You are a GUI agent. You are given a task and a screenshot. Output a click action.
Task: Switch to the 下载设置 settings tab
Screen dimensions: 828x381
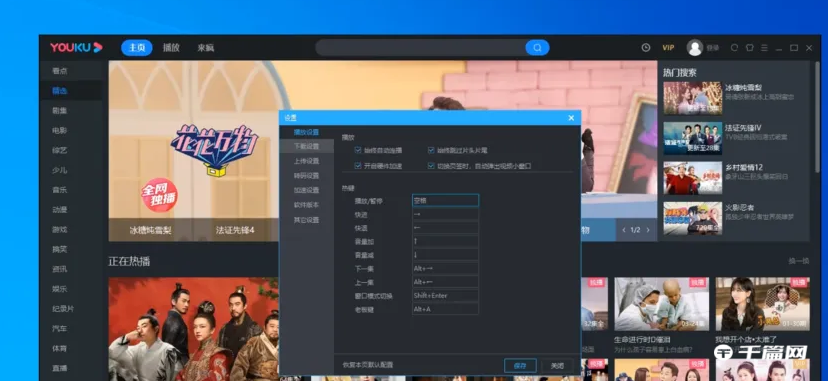[306, 146]
